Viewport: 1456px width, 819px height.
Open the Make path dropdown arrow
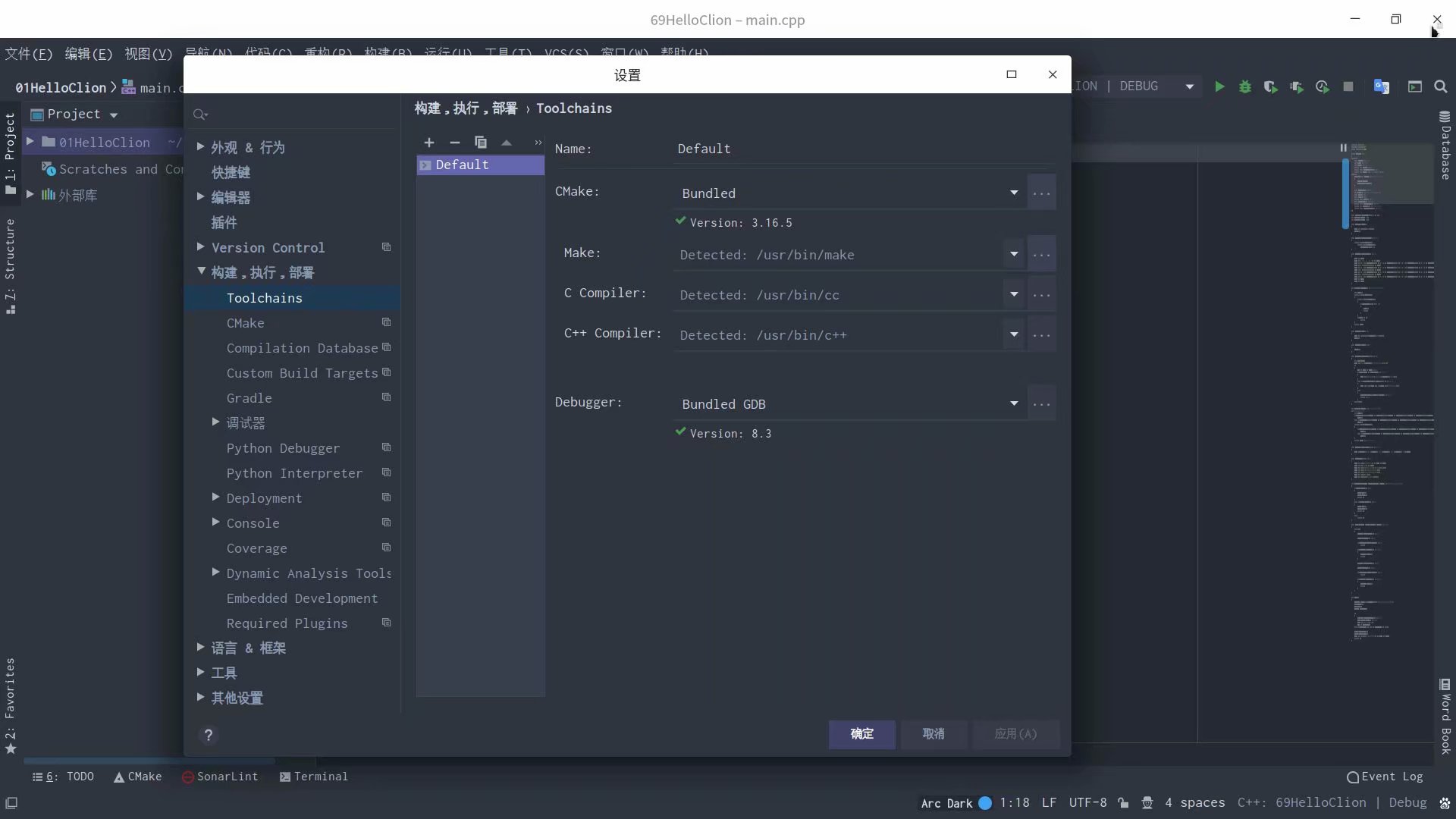click(1014, 254)
